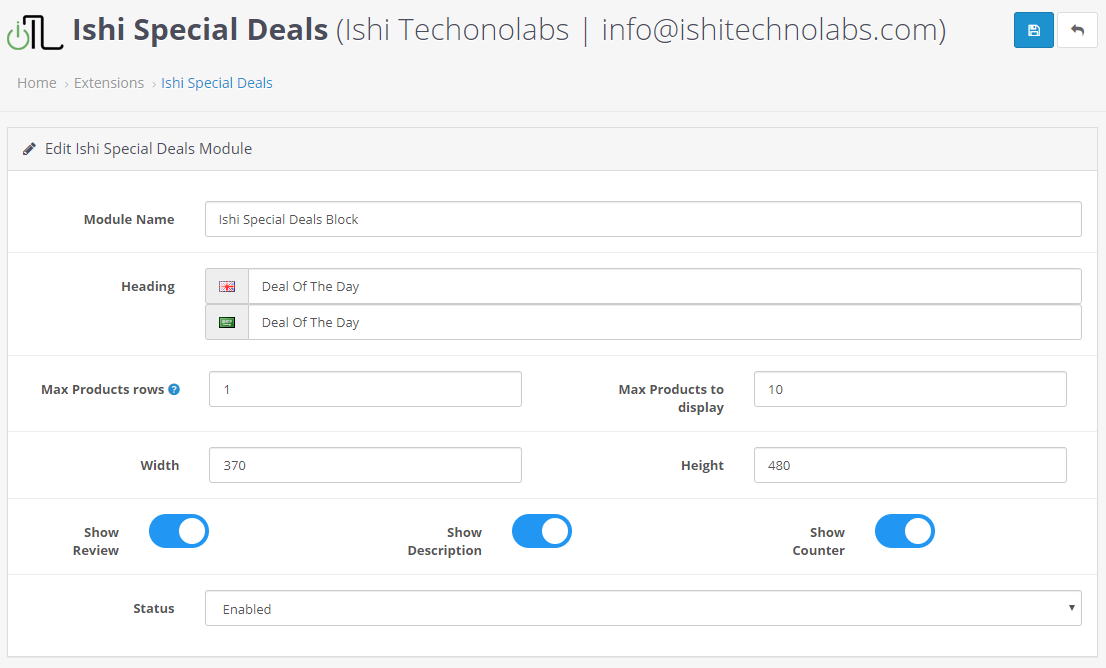Focus the Arabic Heading input field

point(664,322)
